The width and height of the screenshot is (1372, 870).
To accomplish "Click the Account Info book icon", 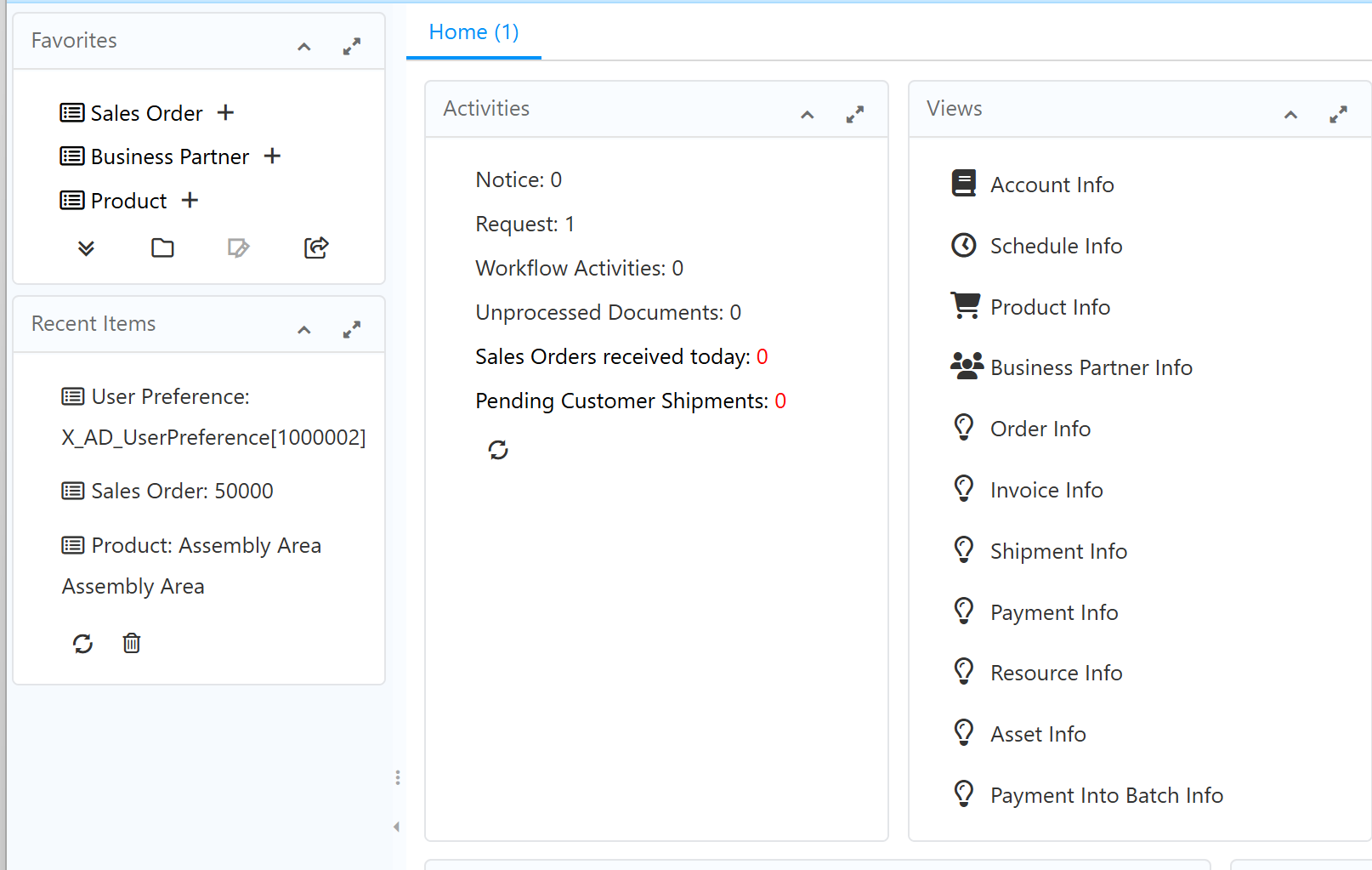I will pos(964,182).
